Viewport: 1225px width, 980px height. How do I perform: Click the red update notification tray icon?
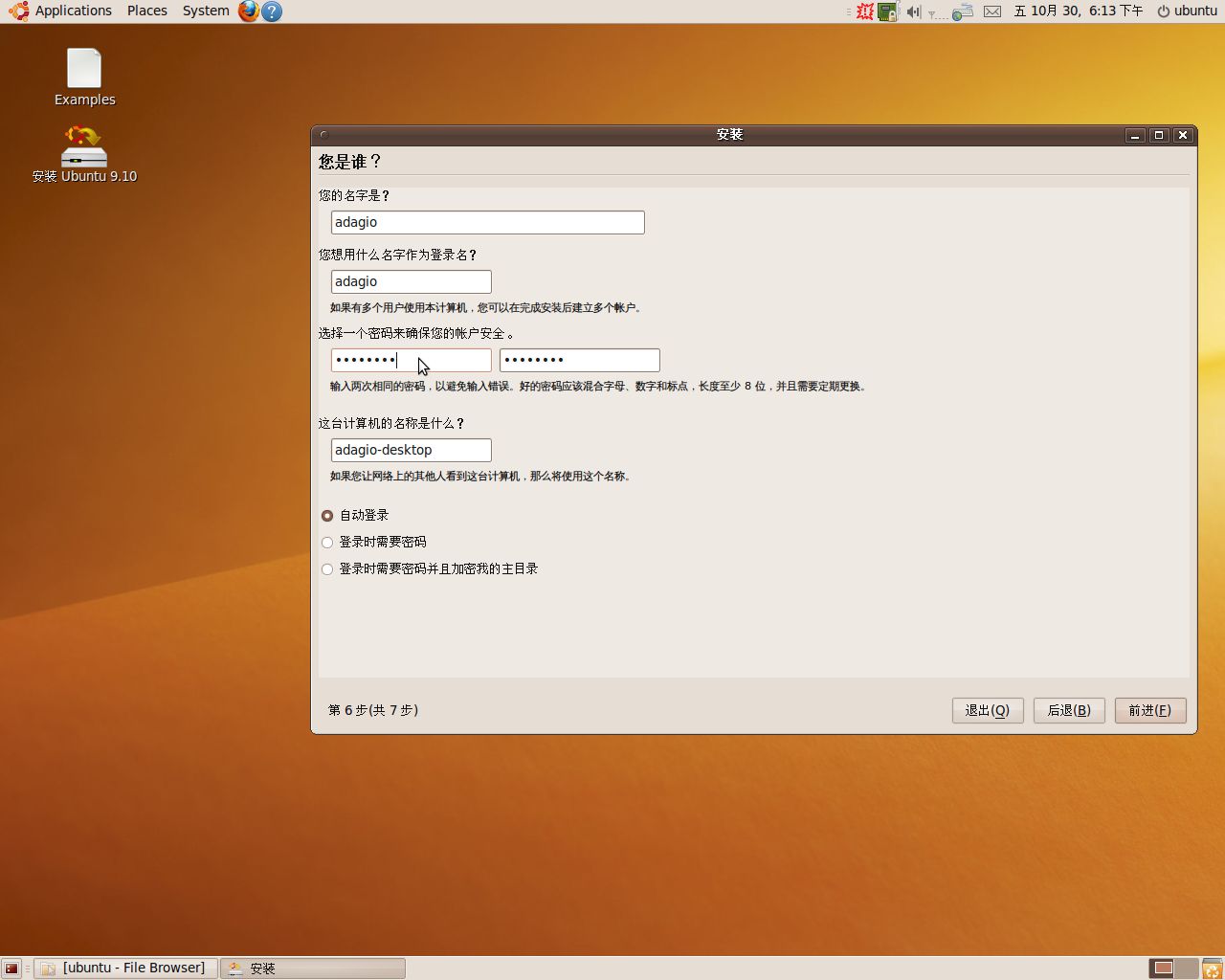click(865, 11)
